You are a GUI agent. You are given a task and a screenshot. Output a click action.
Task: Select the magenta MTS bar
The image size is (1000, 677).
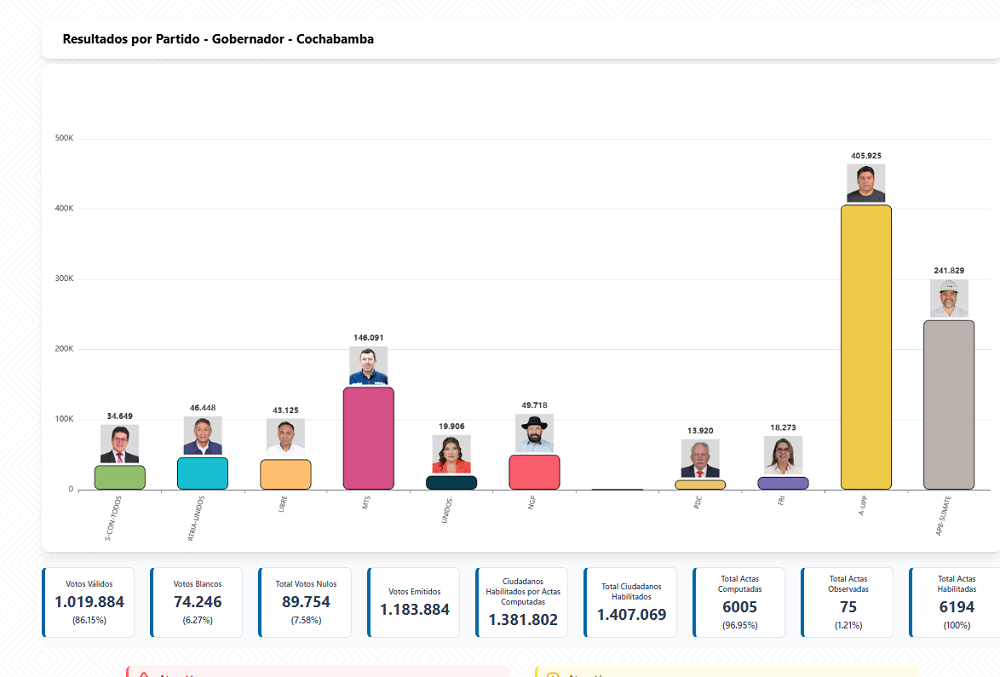[x=368, y=438]
